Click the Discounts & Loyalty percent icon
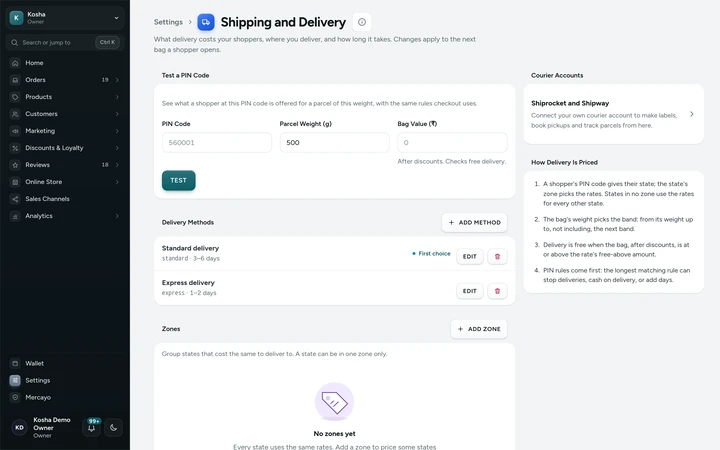 pyautogui.click(x=15, y=148)
